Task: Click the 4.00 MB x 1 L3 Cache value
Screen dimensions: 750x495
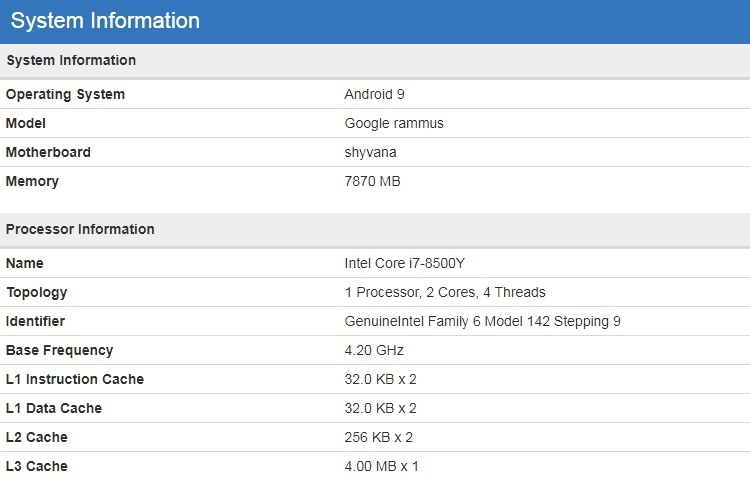Action: (x=382, y=467)
